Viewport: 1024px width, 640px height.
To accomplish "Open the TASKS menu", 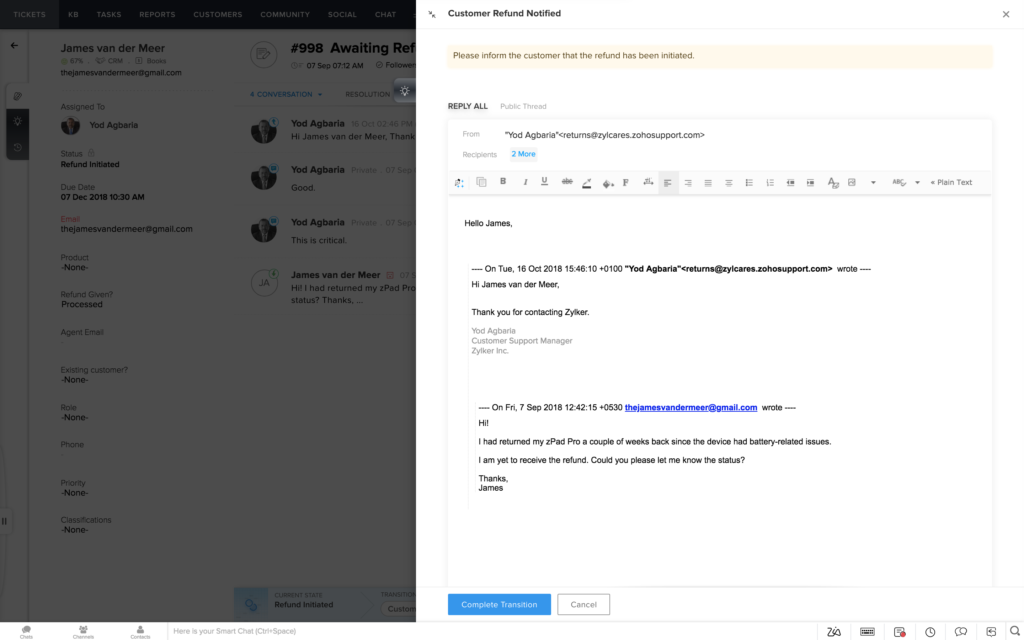I will pos(108,14).
